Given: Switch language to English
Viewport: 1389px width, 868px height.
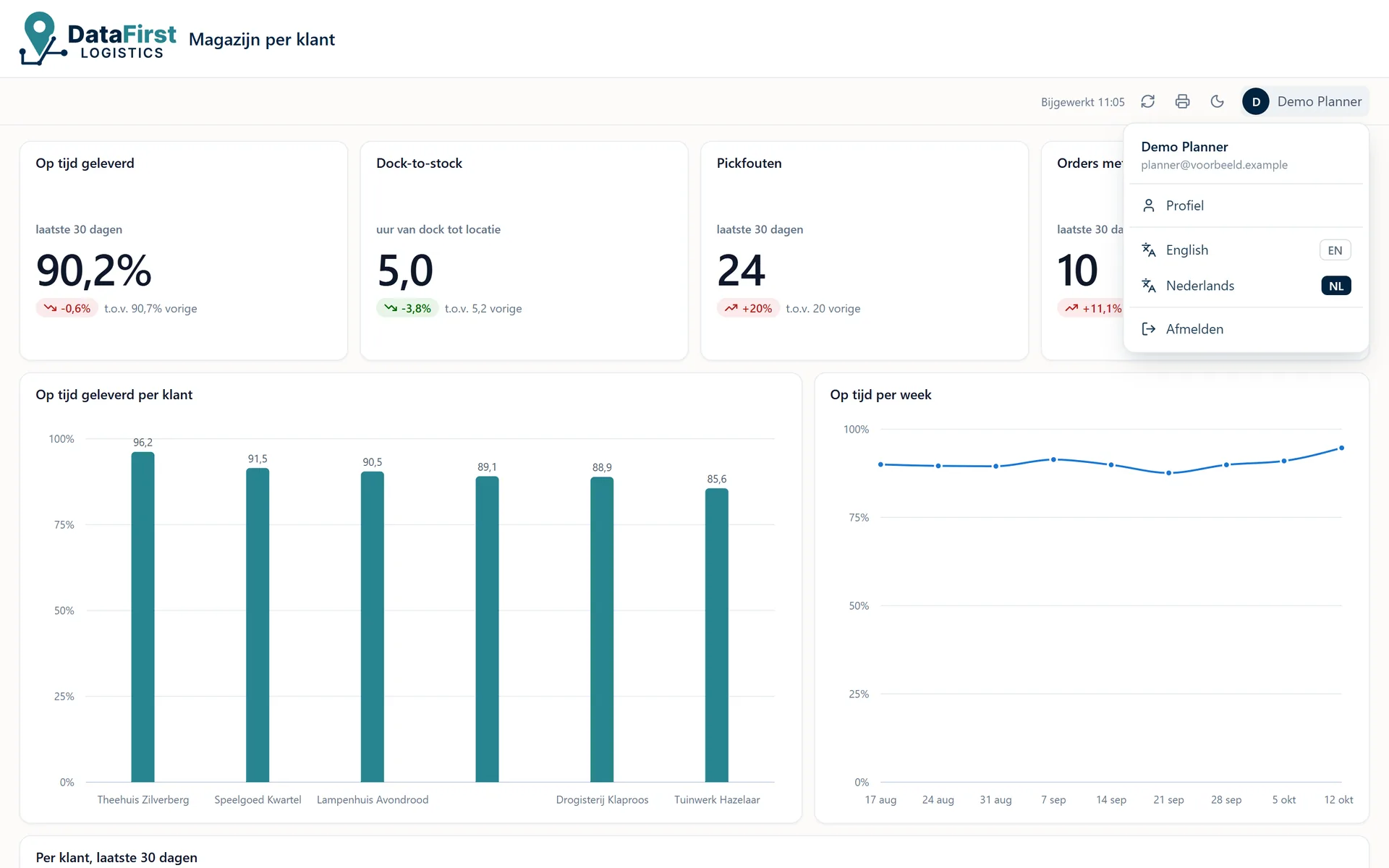Looking at the screenshot, I should click(1246, 250).
